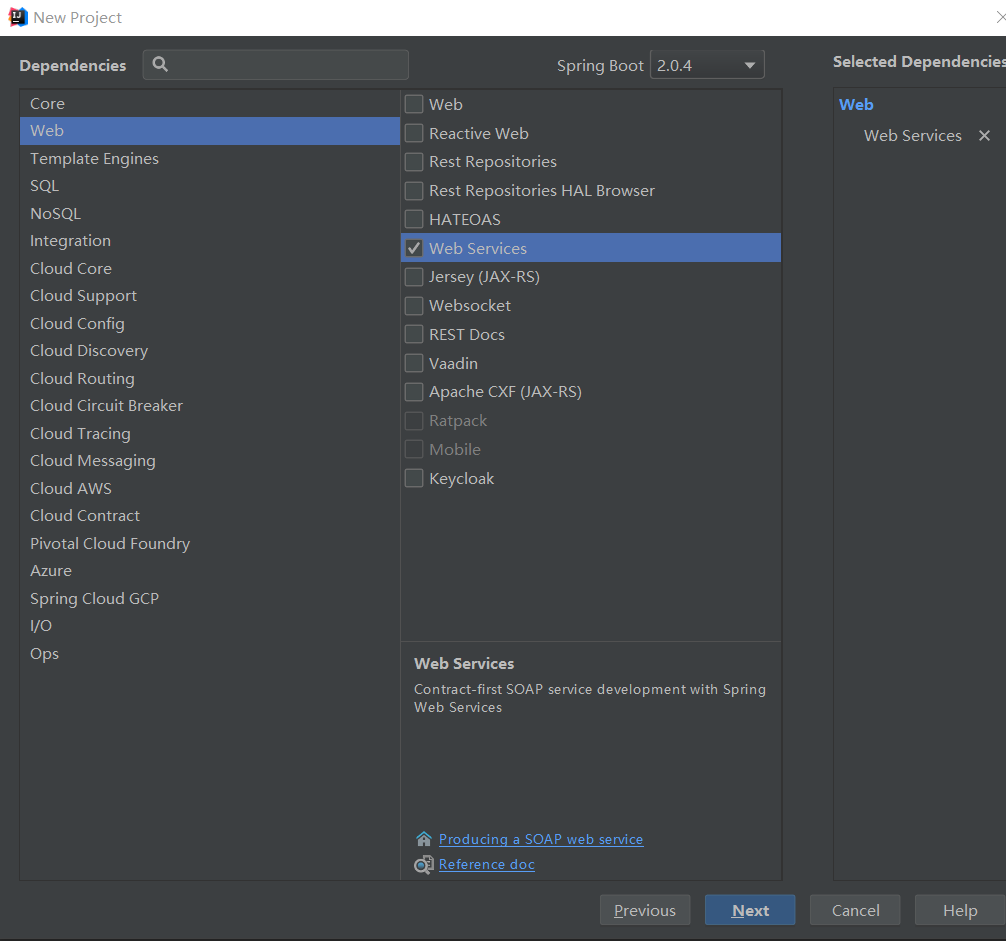Select Cloud Routing category
This screenshot has width=1006, height=941.
(x=210, y=378)
